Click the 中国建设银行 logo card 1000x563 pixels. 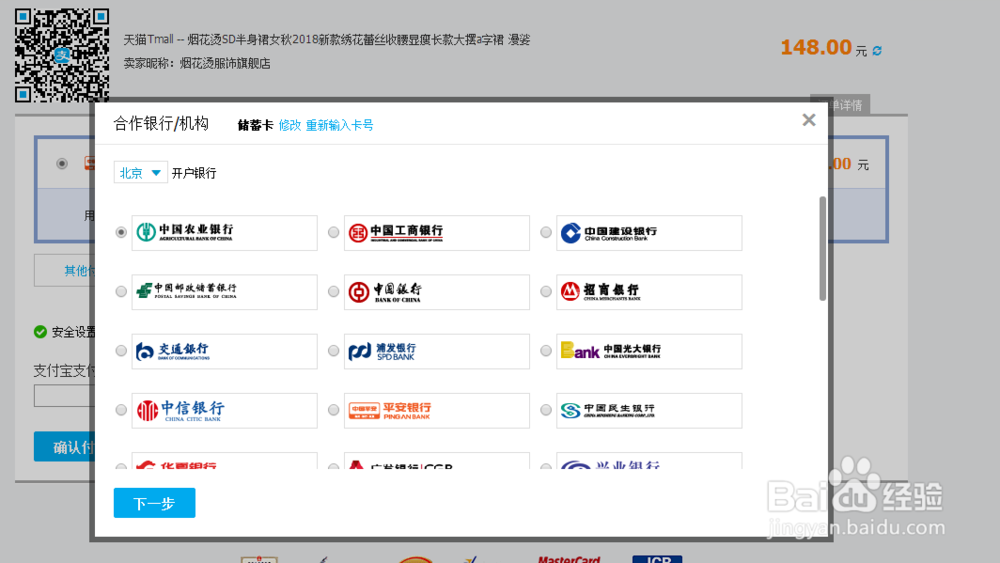tap(649, 233)
